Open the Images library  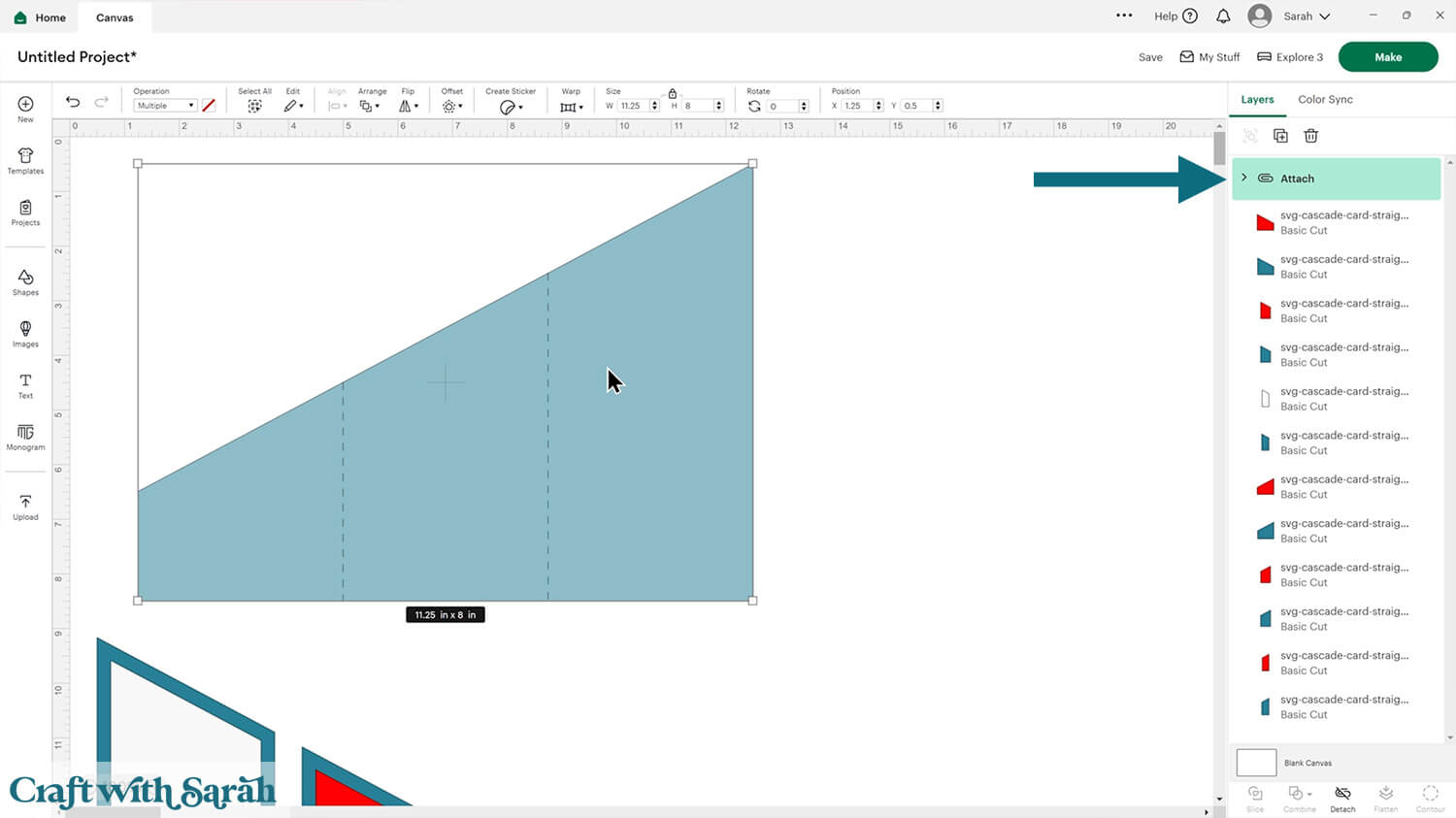(25, 334)
